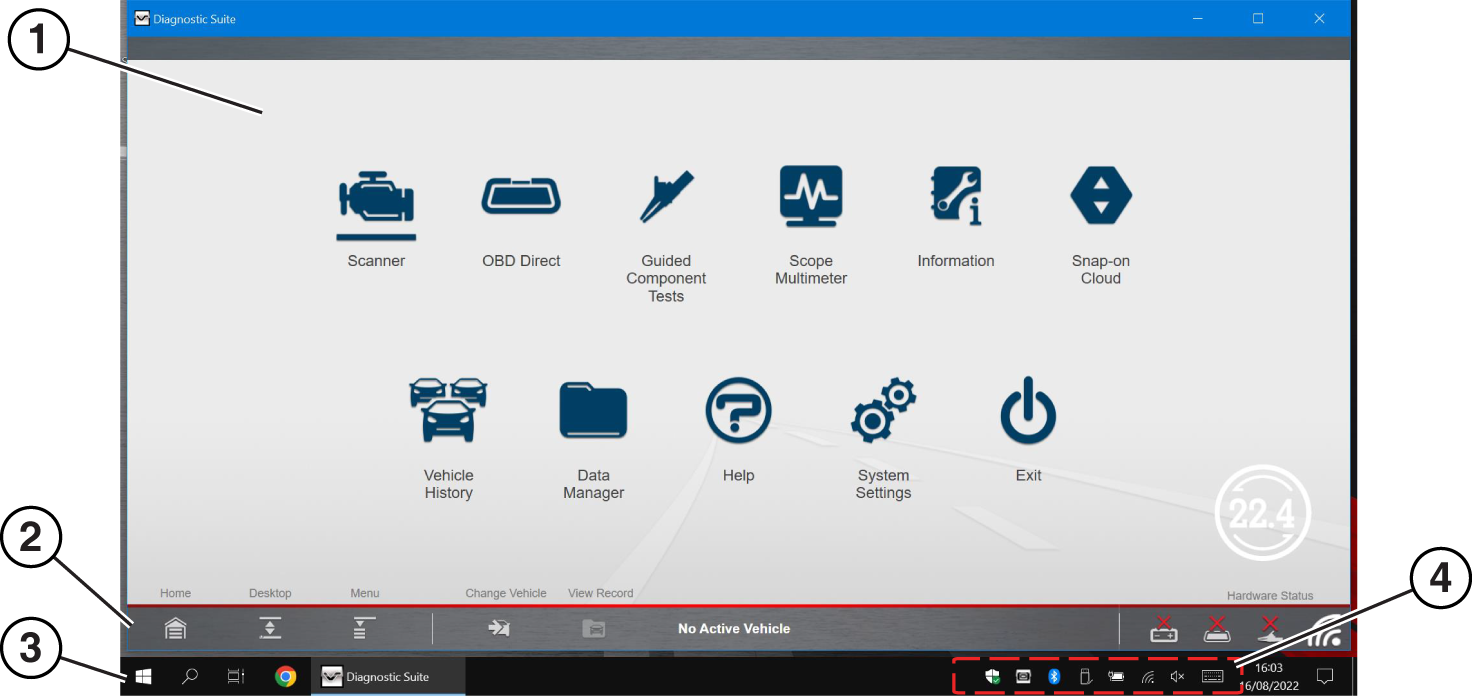
Task: Open the Information repair manual icon
Action: click(956, 197)
